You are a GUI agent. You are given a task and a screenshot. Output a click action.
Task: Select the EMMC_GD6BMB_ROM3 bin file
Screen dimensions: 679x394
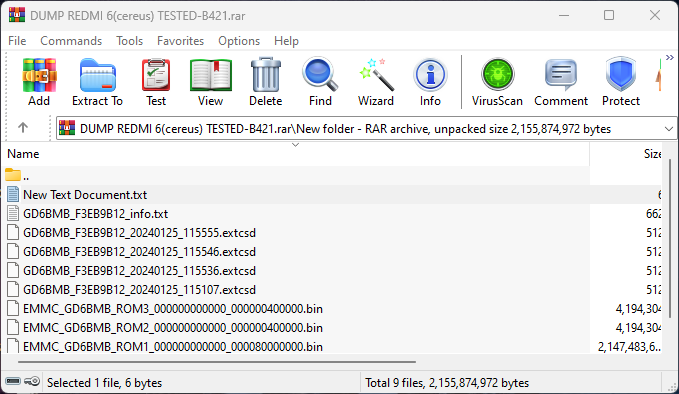[173, 309]
